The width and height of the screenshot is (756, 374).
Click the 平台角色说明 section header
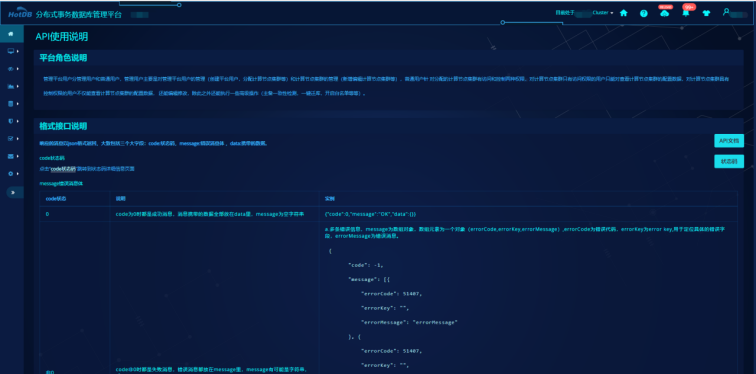63,58
